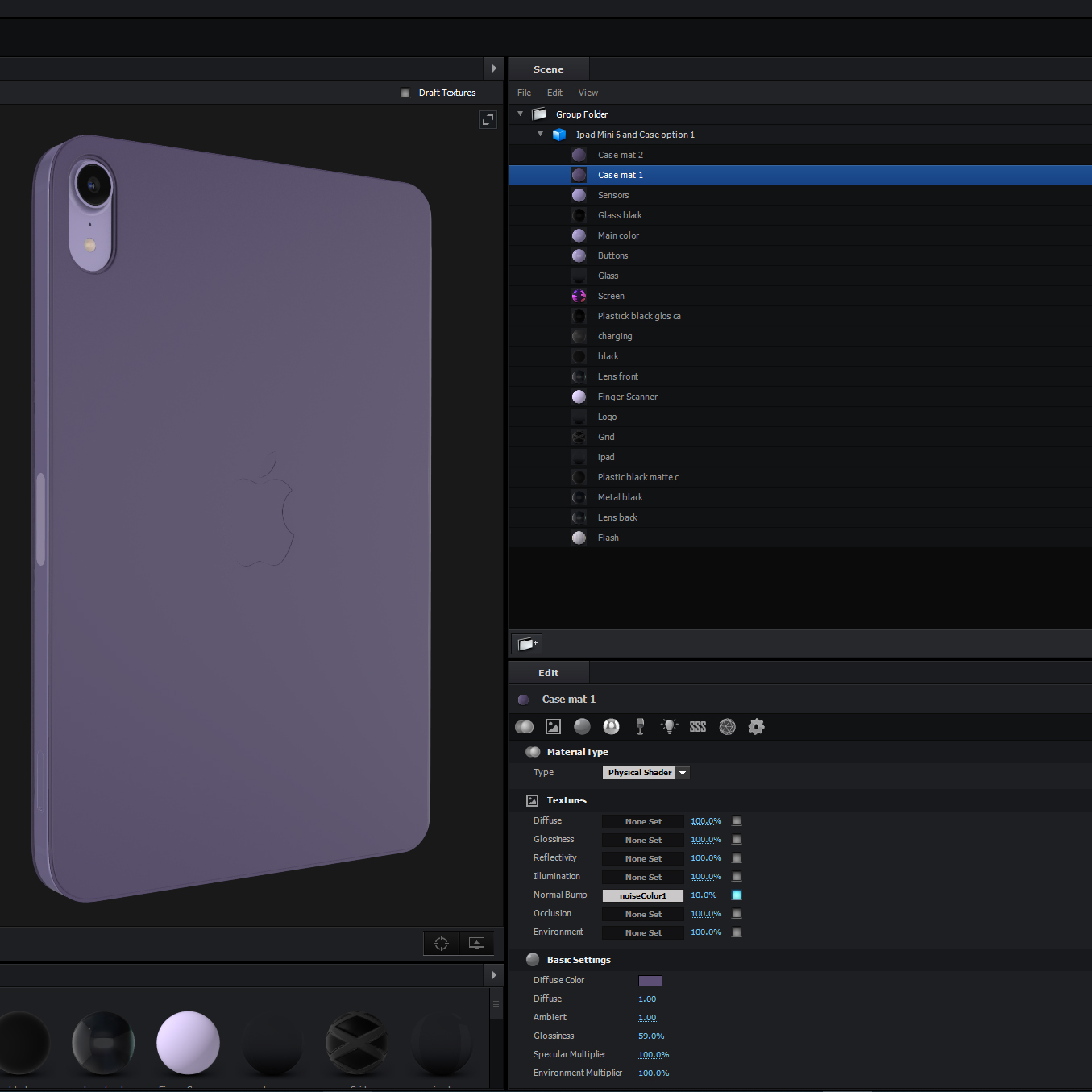This screenshot has width=1092, height=1092.
Task: Click None Set for the Environment texture
Action: tap(643, 933)
